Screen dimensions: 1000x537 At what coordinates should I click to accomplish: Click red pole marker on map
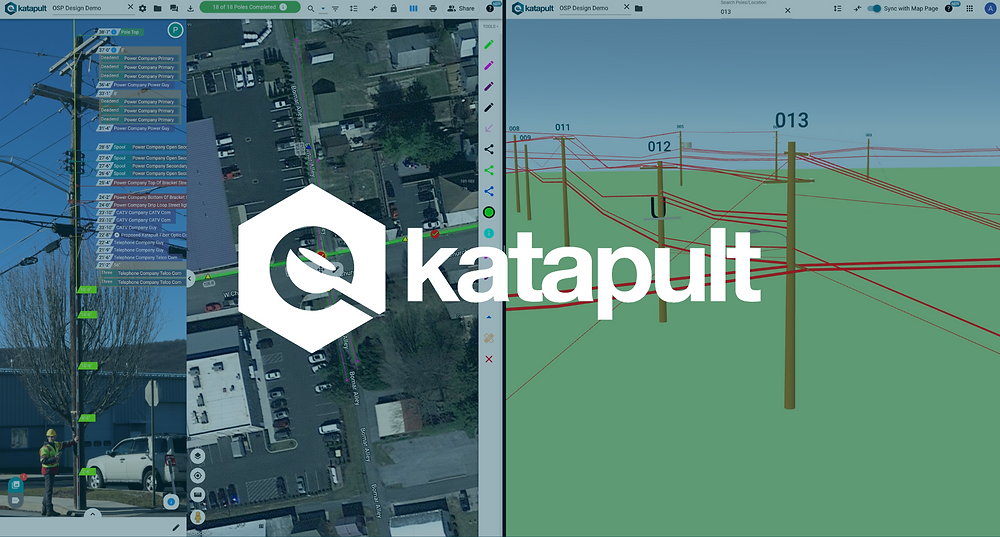point(435,234)
